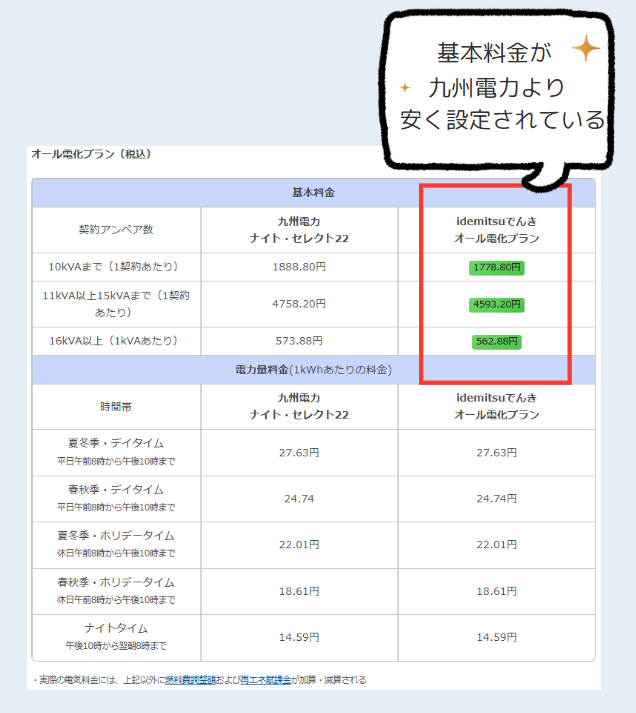Screen dimensions: 636x713
Task: Select the 16kVA以上（1kVAあたり）row label
Action: pyautogui.click(x=116, y=341)
